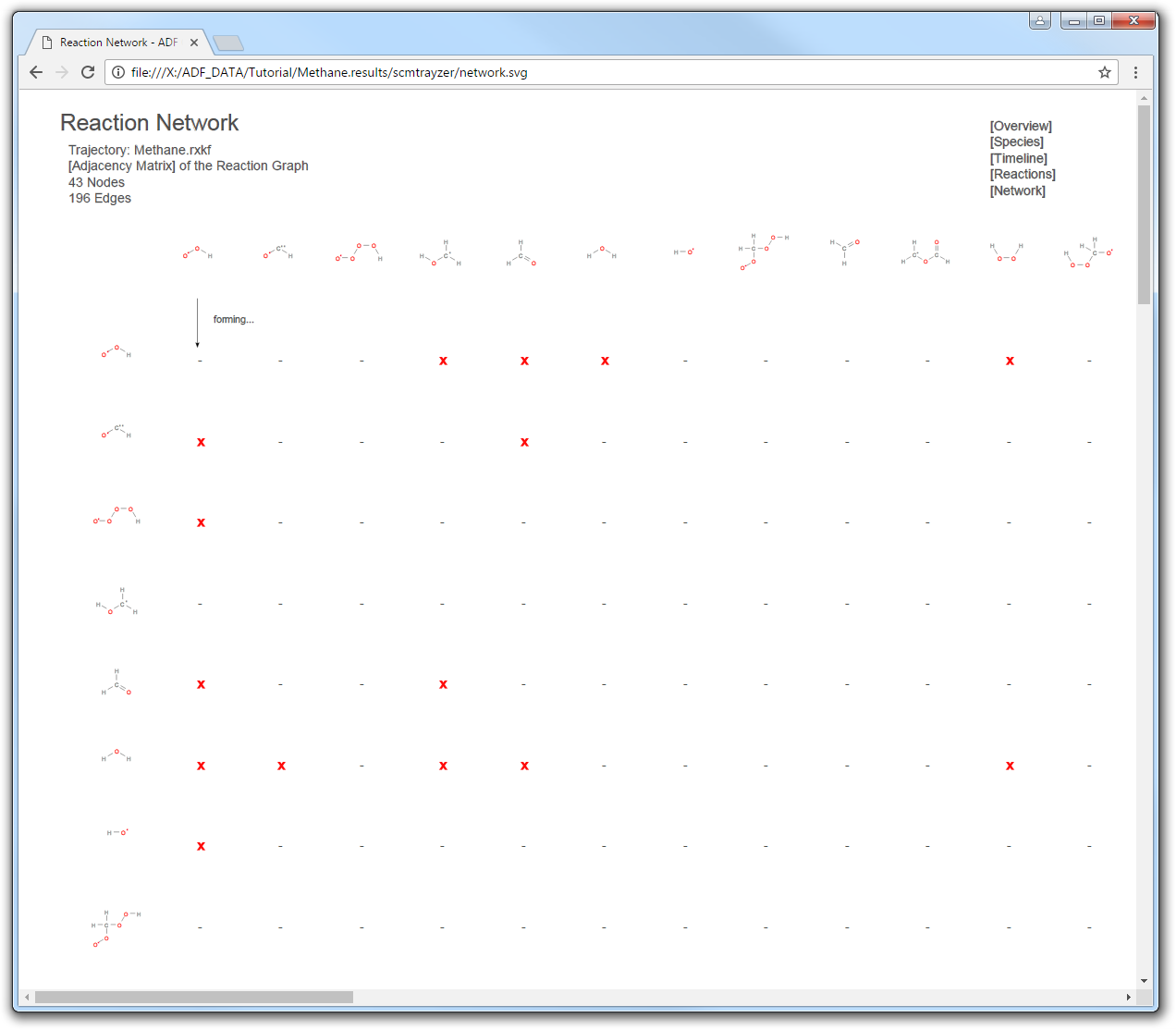Click red x in water row, second column
This screenshot has height=1030, width=1176.
pos(281,766)
